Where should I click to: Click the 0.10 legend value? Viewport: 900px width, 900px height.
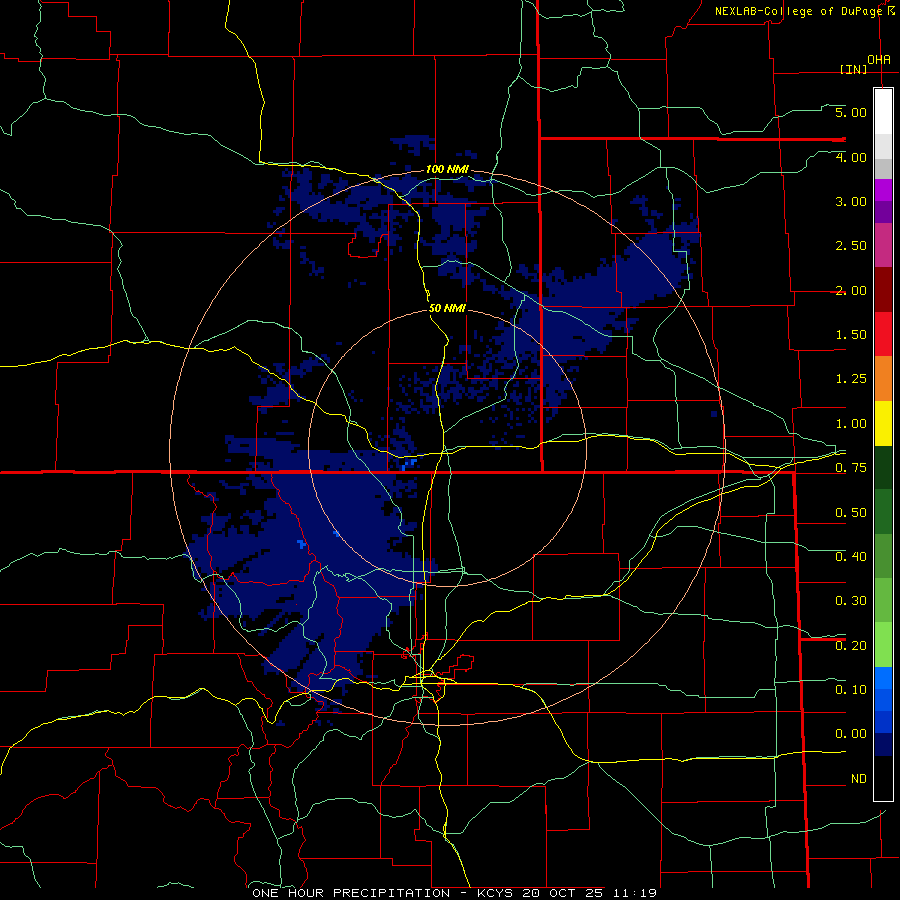click(x=851, y=690)
